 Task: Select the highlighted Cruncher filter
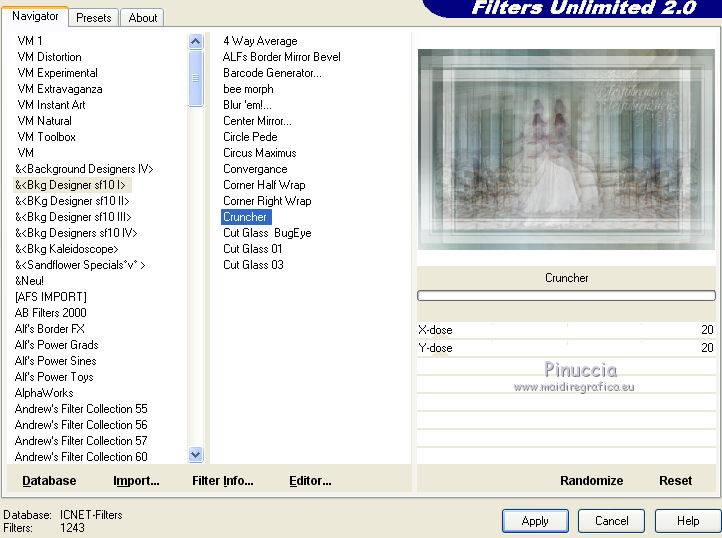pyautogui.click(x=246, y=217)
